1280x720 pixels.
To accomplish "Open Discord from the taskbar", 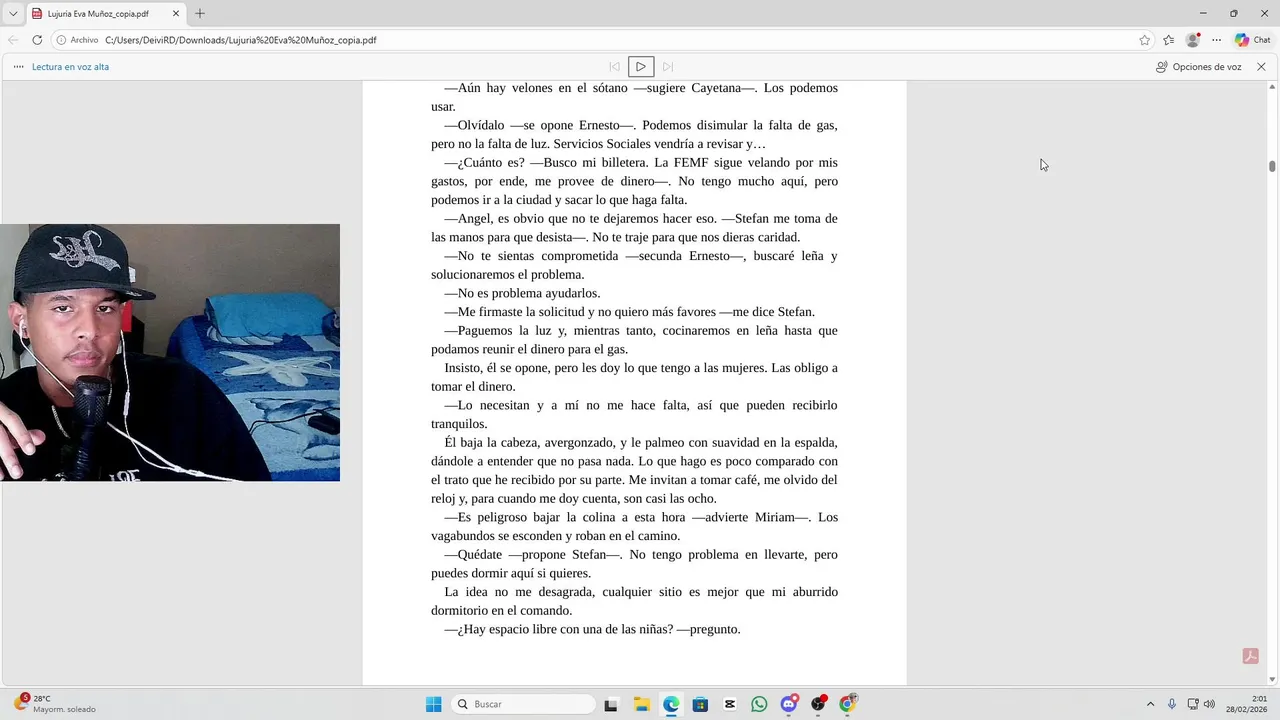I will [789, 704].
